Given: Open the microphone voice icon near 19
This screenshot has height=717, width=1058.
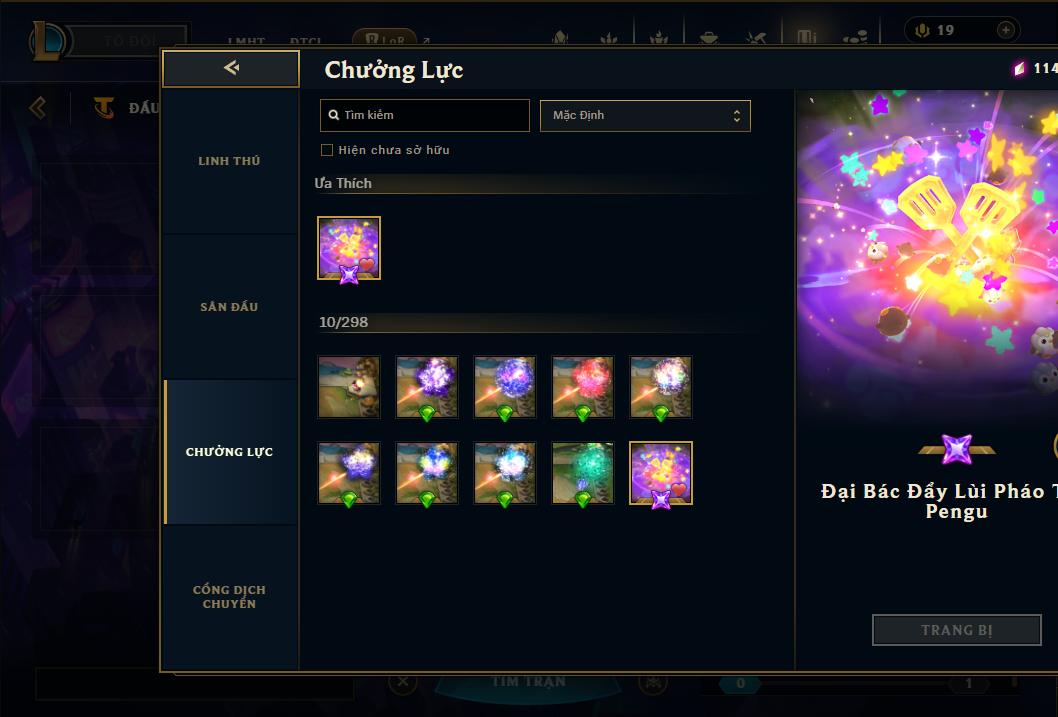Looking at the screenshot, I should (922, 30).
